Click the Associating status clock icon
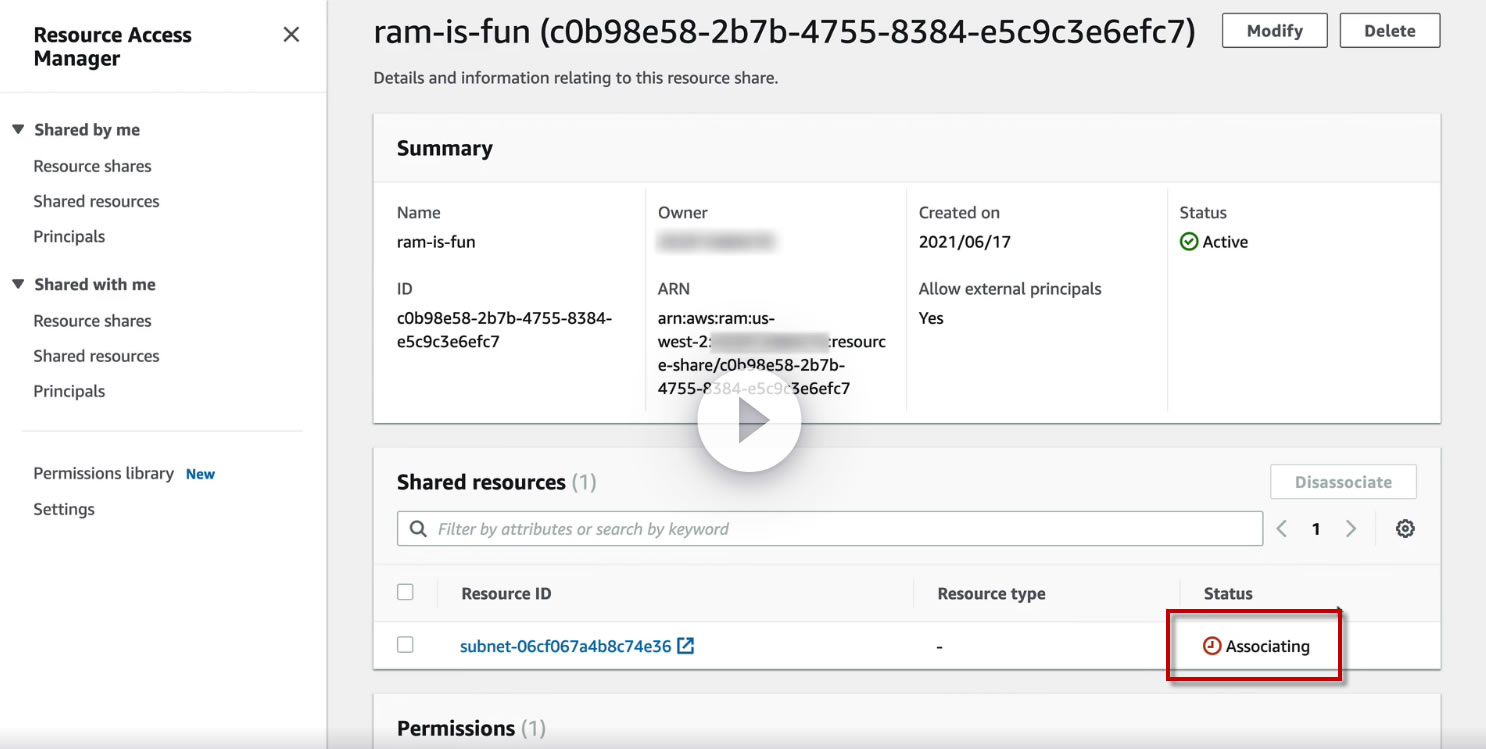 click(x=1212, y=646)
